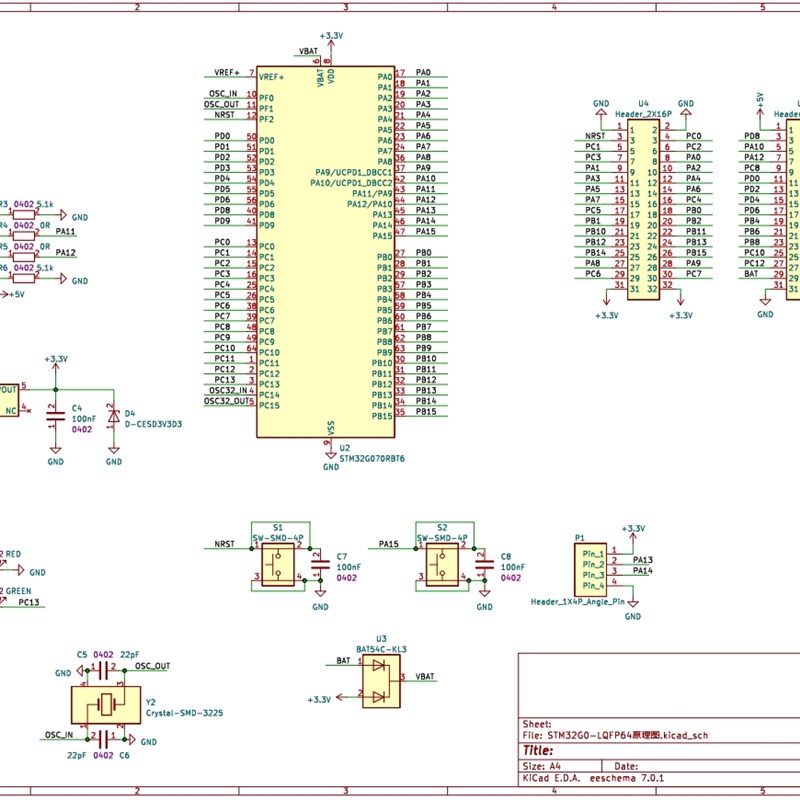
Task: Select the Y2 crystal symbol
Action: [x=106, y=705]
